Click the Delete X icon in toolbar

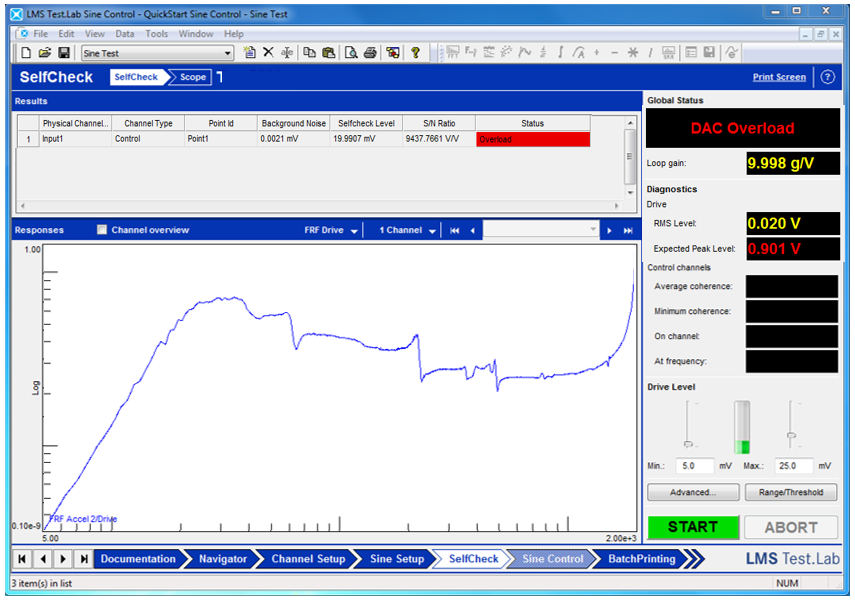pyautogui.click(x=268, y=53)
